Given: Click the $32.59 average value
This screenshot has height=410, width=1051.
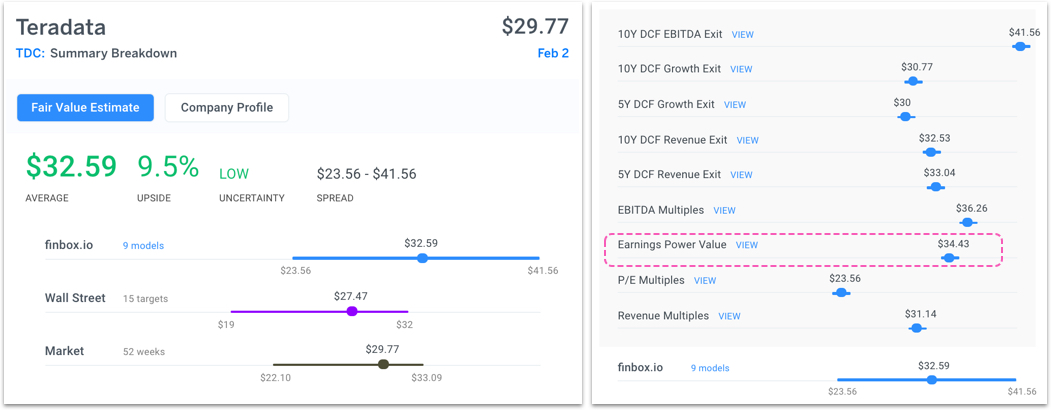Looking at the screenshot, I should click(71, 167).
